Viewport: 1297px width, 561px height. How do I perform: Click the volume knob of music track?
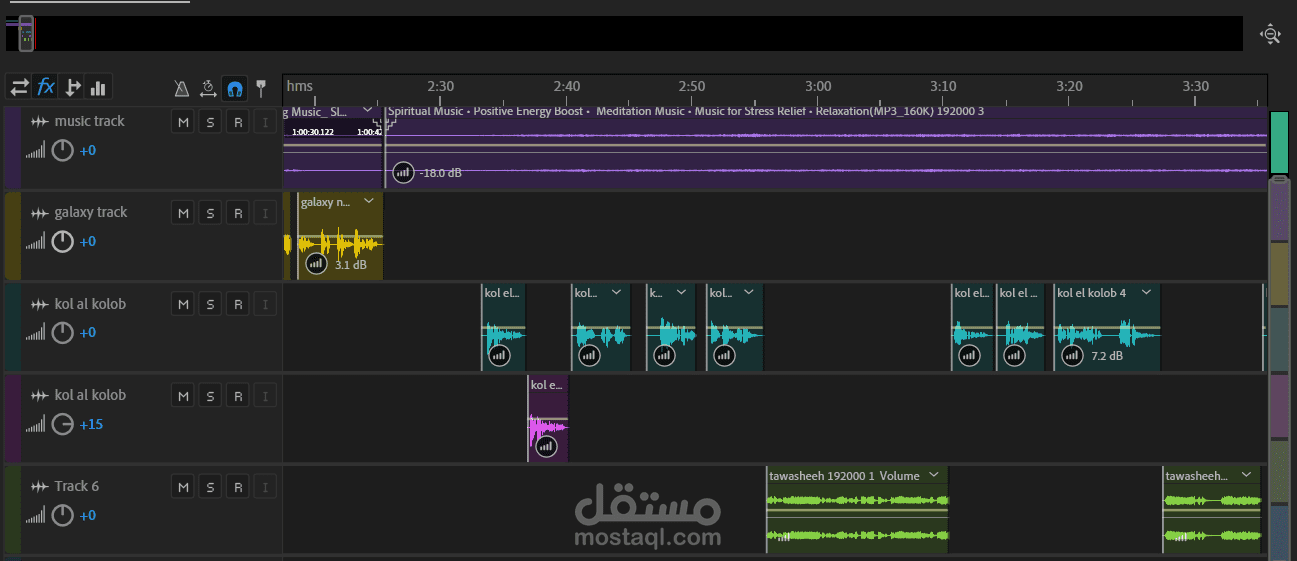tap(62, 151)
